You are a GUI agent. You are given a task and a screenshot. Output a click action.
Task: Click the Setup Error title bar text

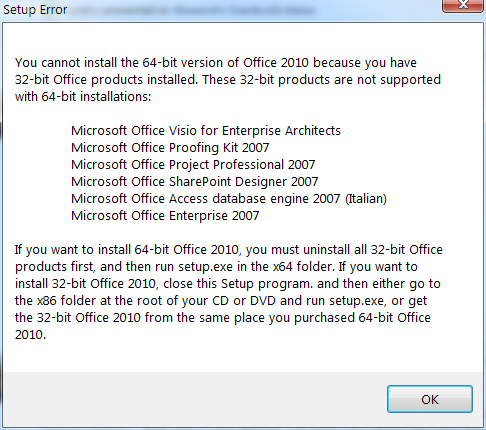click(35, 10)
